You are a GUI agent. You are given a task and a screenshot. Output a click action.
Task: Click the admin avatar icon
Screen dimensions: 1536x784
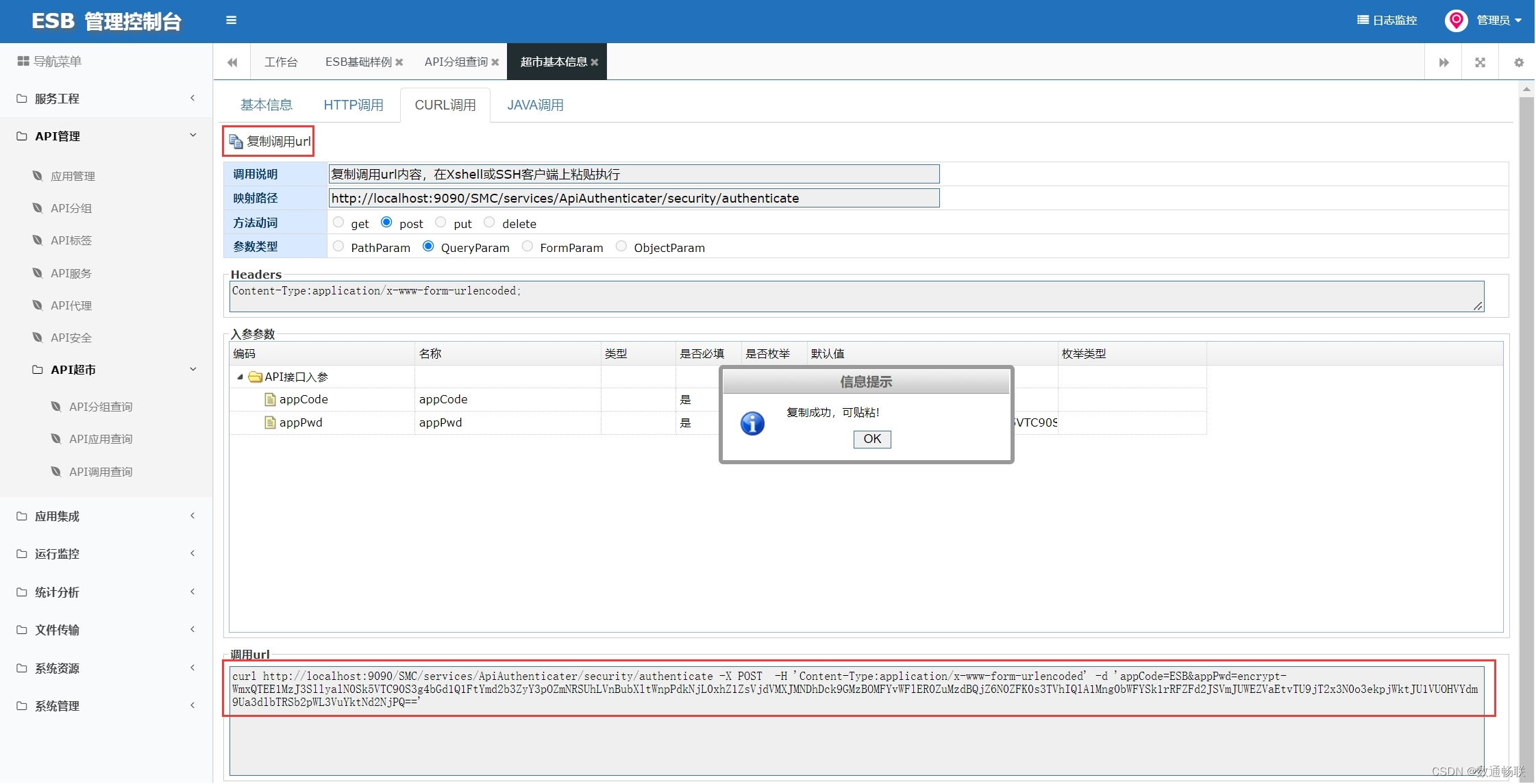pos(1455,21)
